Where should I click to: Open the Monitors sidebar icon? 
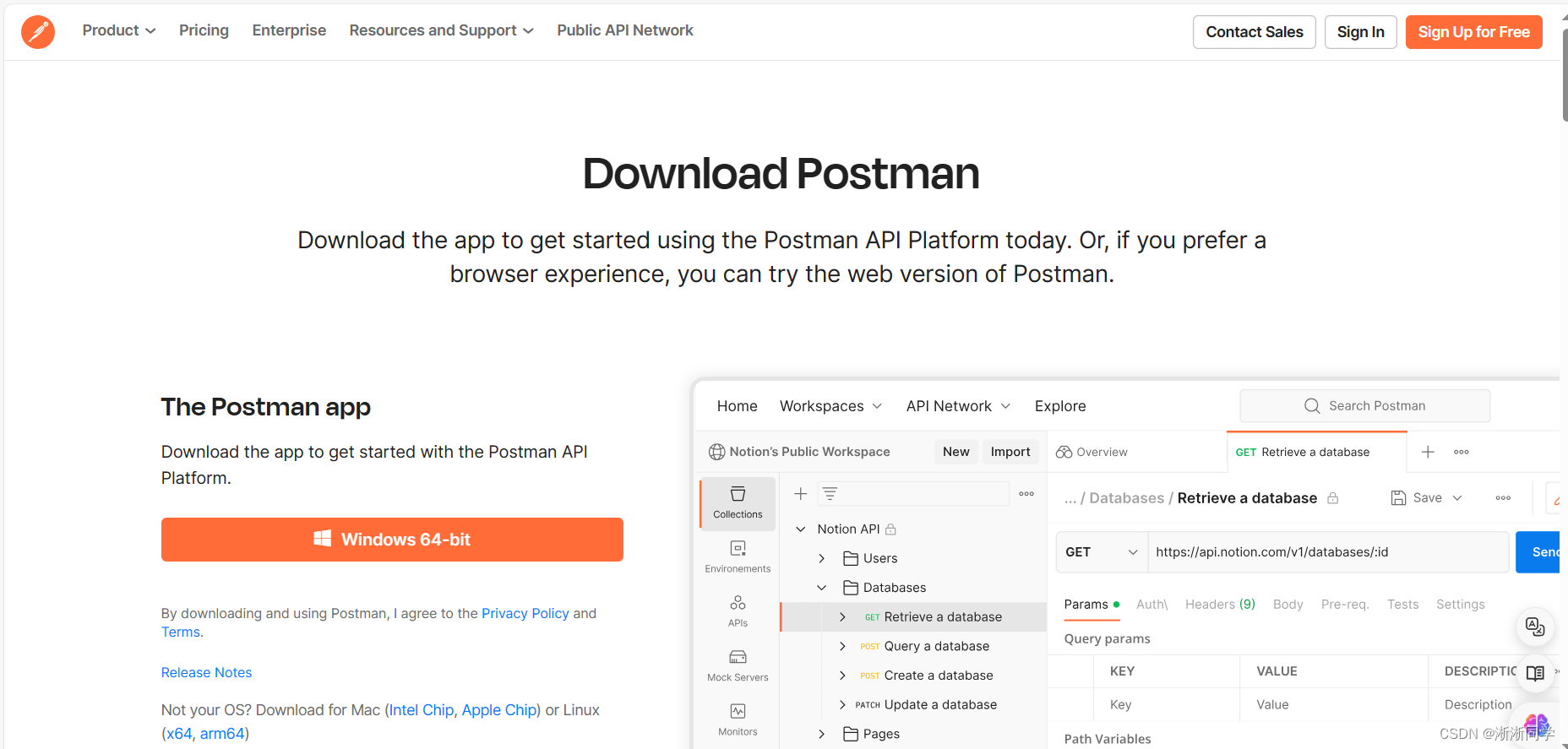[738, 719]
